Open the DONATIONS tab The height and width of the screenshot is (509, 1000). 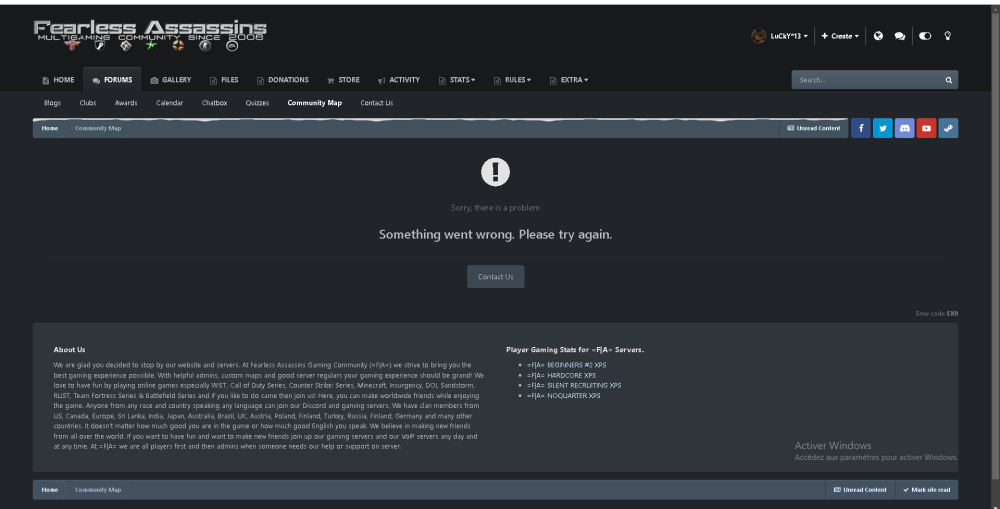tap(283, 80)
